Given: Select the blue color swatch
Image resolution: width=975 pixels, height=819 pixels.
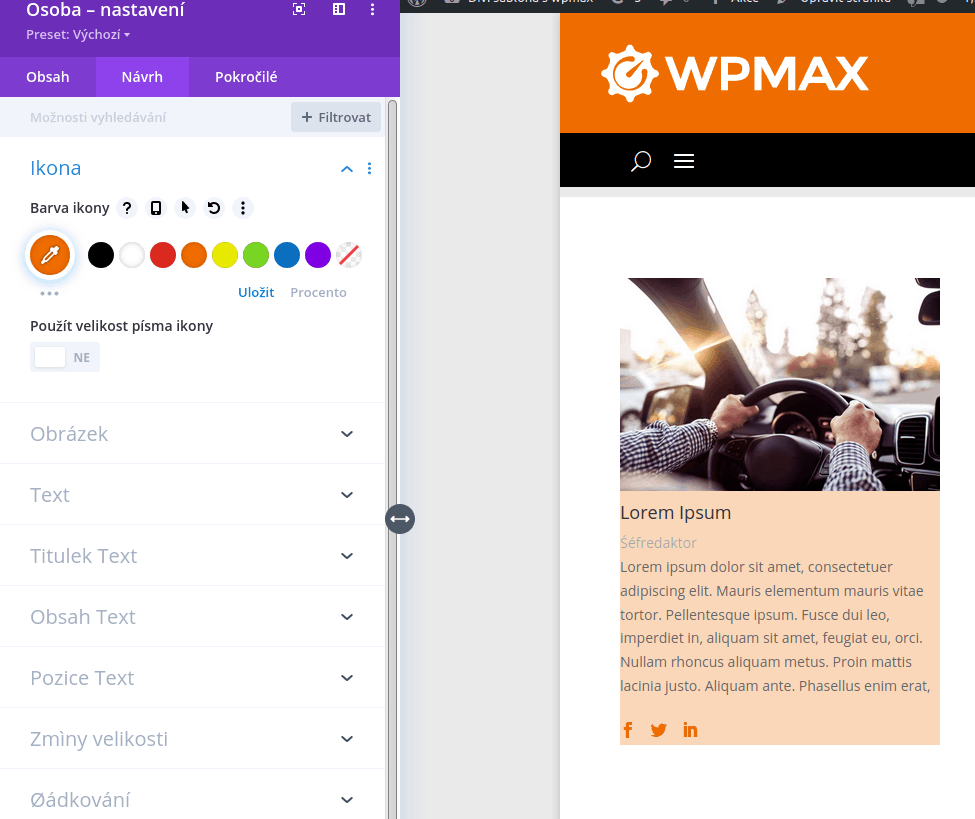Looking at the screenshot, I should [x=287, y=255].
